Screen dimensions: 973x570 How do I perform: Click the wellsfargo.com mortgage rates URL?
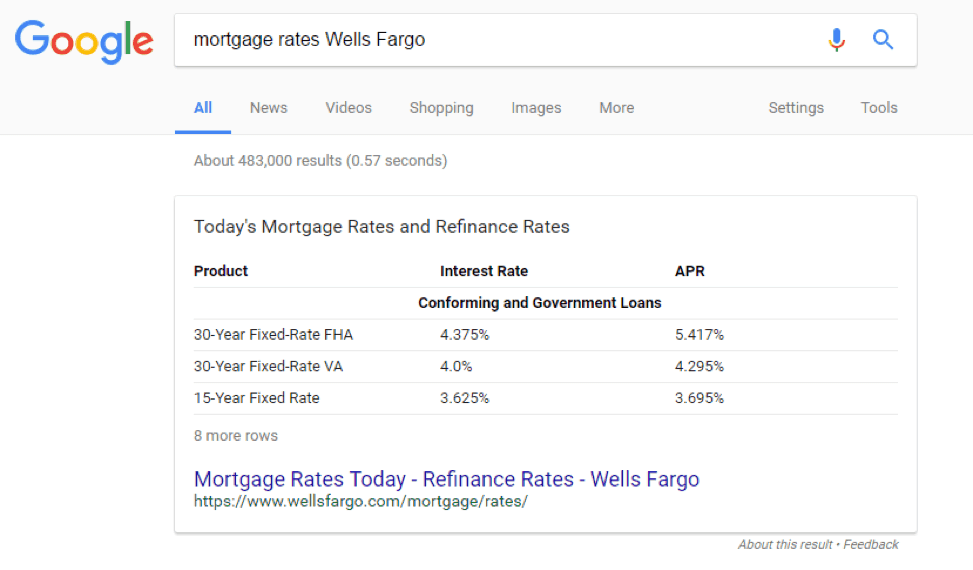[x=361, y=501]
